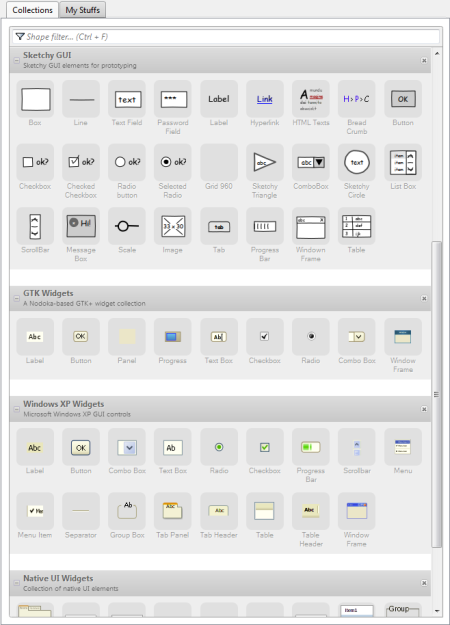
Task: Click the Shape filter search field
Action: pyautogui.click(x=226, y=37)
